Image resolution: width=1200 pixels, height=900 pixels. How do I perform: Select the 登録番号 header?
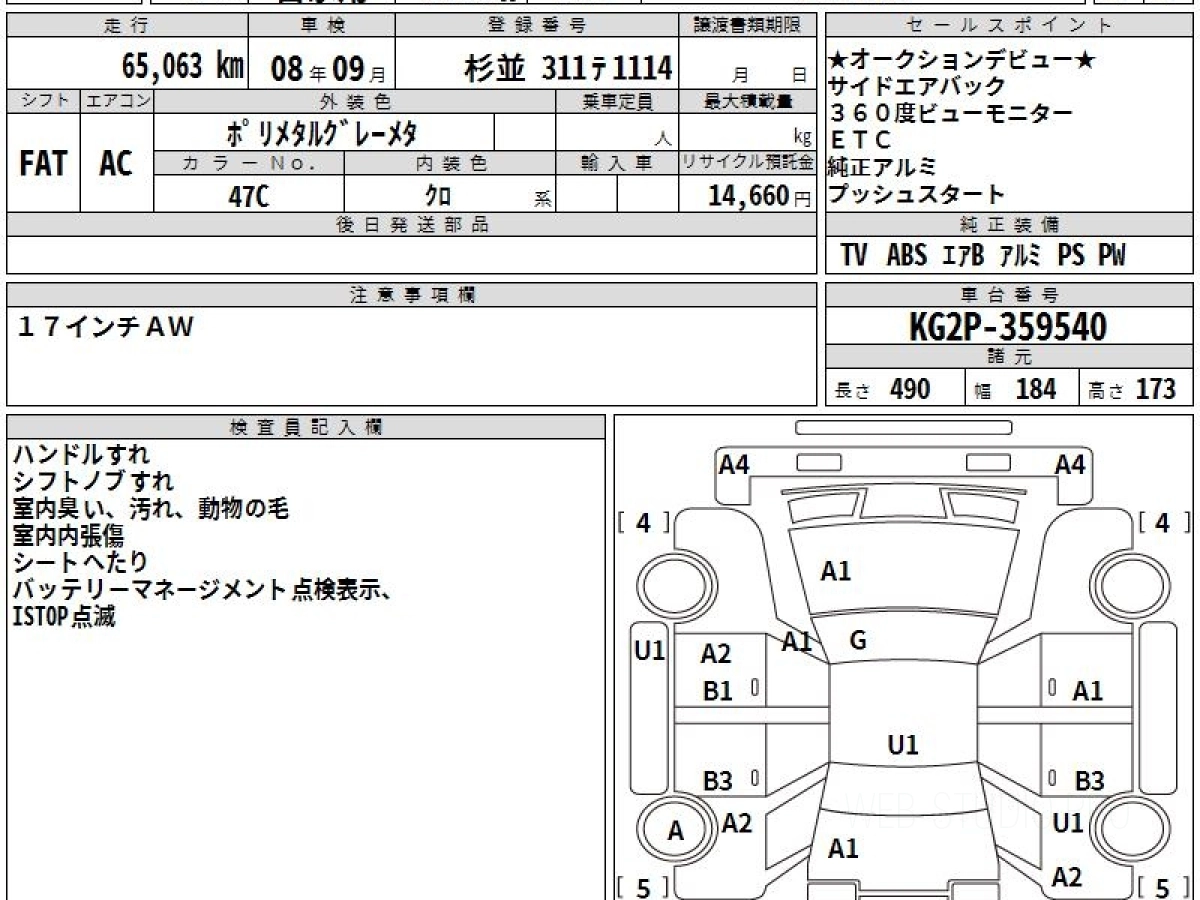pyautogui.click(x=538, y=26)
